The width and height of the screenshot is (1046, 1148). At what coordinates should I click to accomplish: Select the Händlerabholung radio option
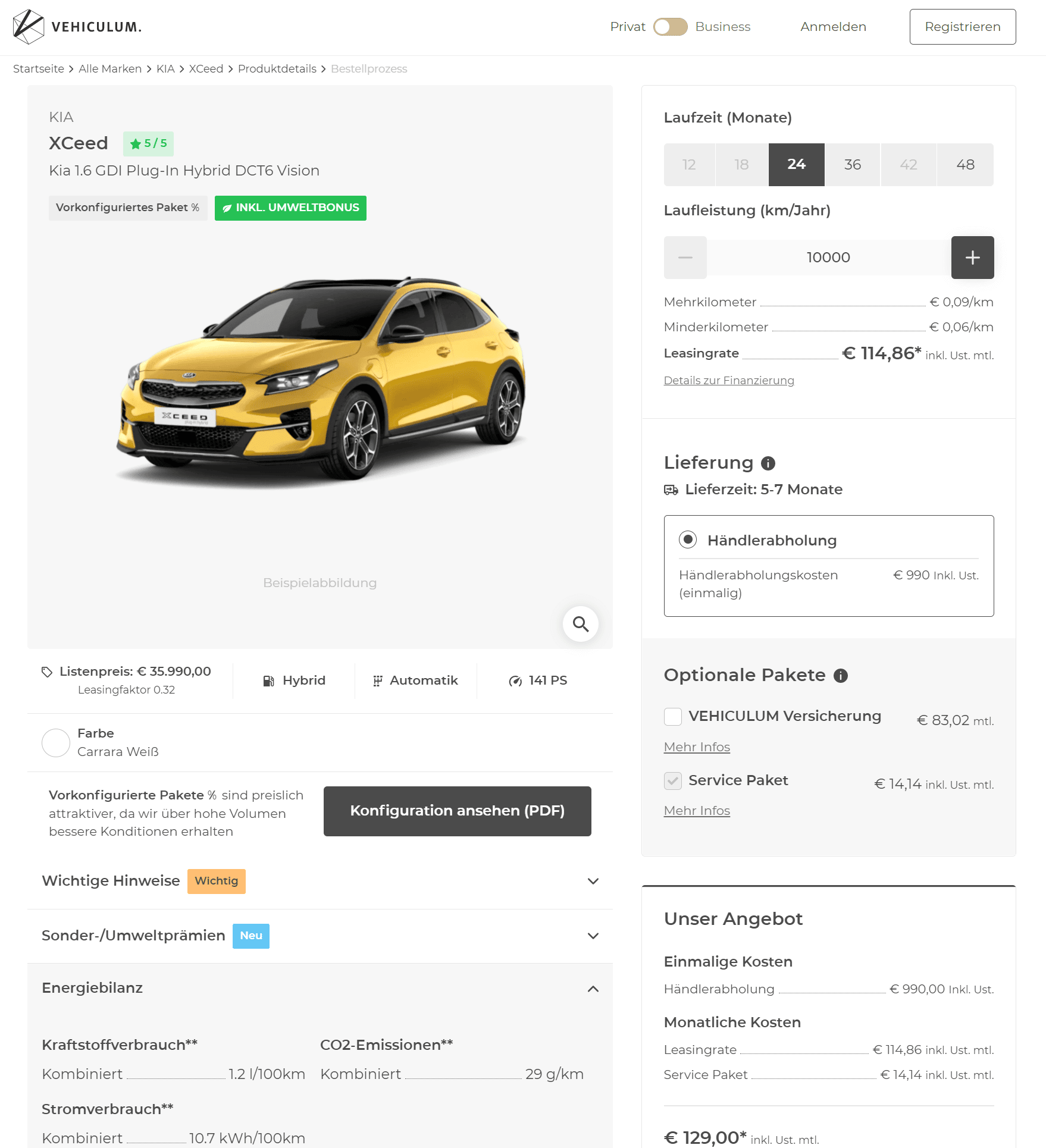pyautogui.click(x=688, y=540)
